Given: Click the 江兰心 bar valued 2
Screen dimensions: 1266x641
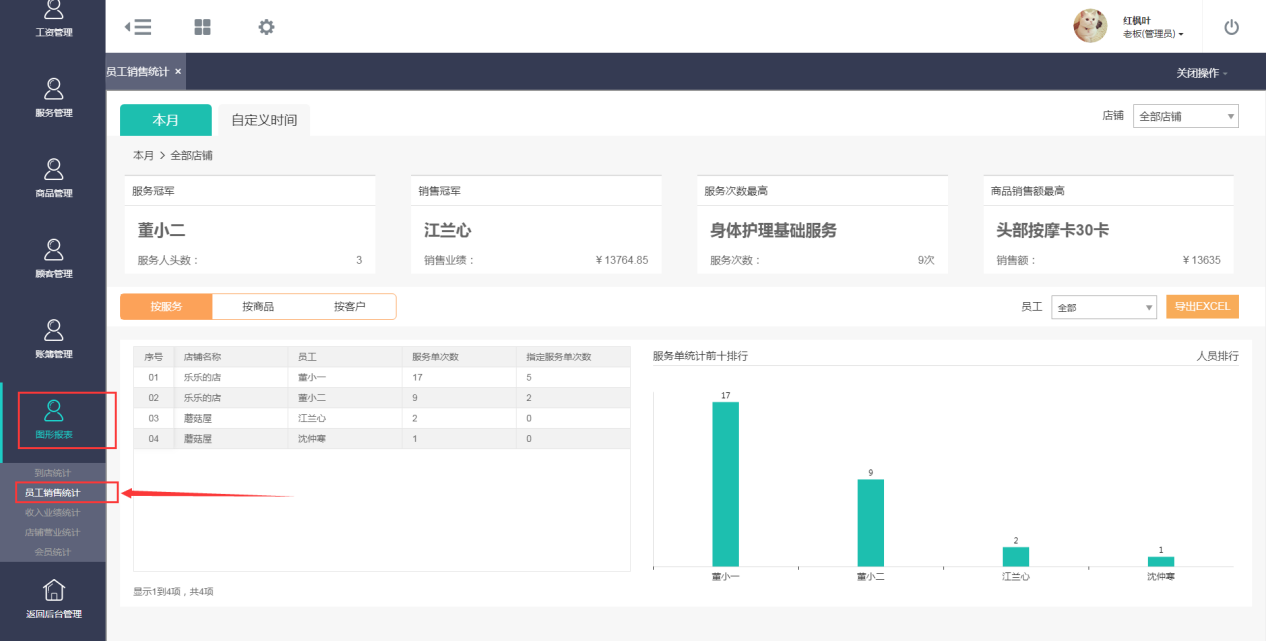Looking at the screenshot, I should [1016, 557].
